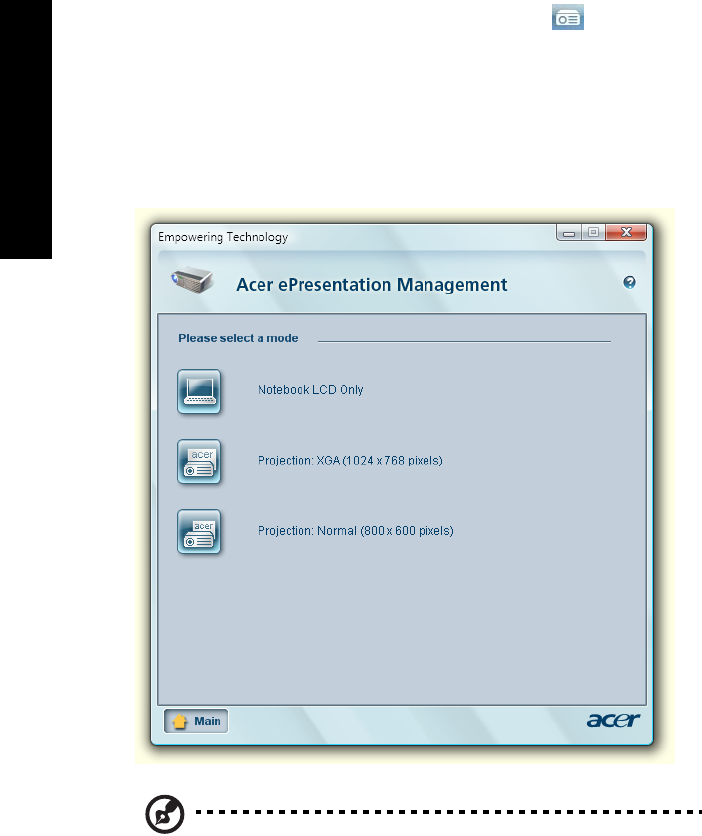The width and height of the screenshot is (702, 836).
Task: Go back with the Main button
Action: coord(196,721)
